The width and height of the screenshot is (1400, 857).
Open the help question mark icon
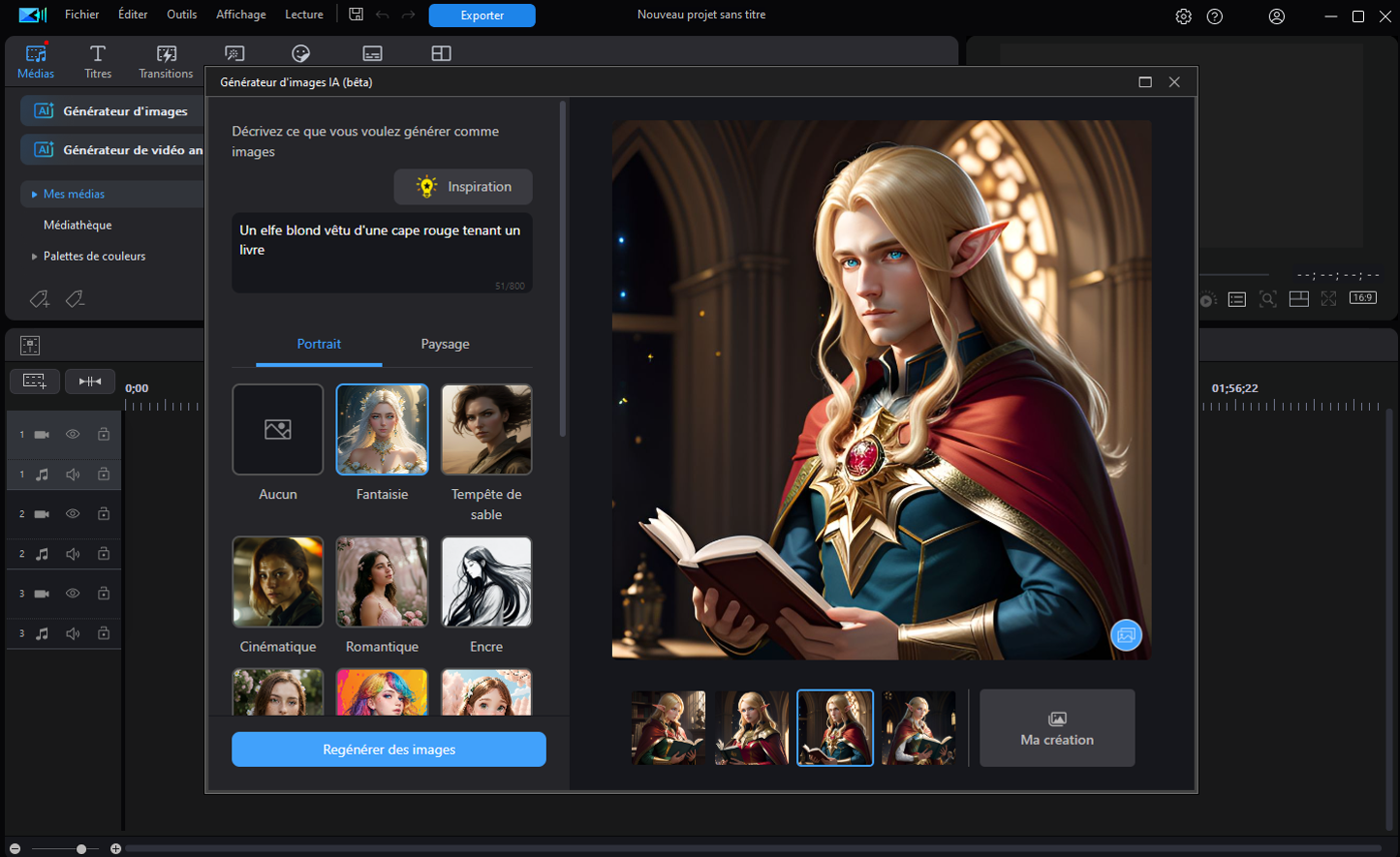point(1215,16)
